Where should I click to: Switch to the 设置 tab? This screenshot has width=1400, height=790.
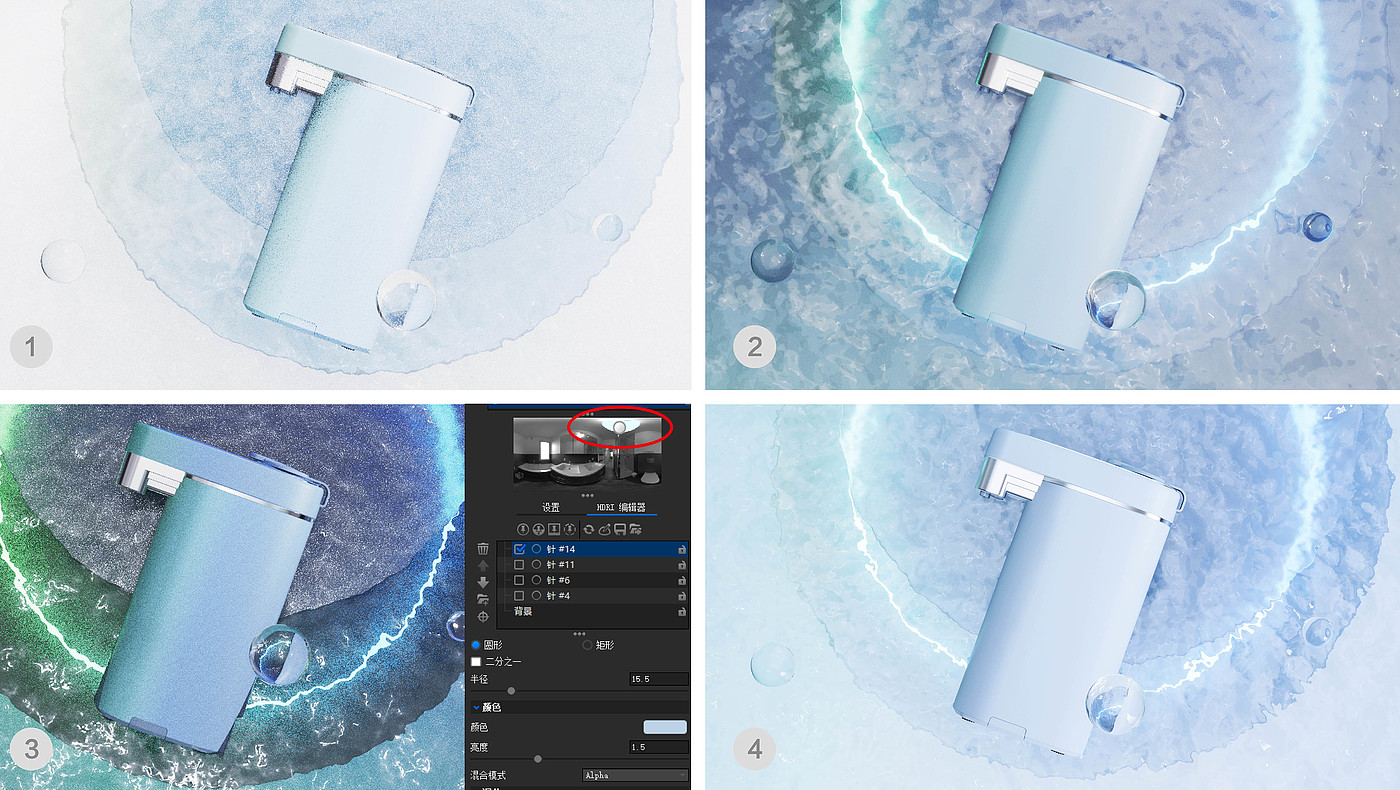(551, 508)
